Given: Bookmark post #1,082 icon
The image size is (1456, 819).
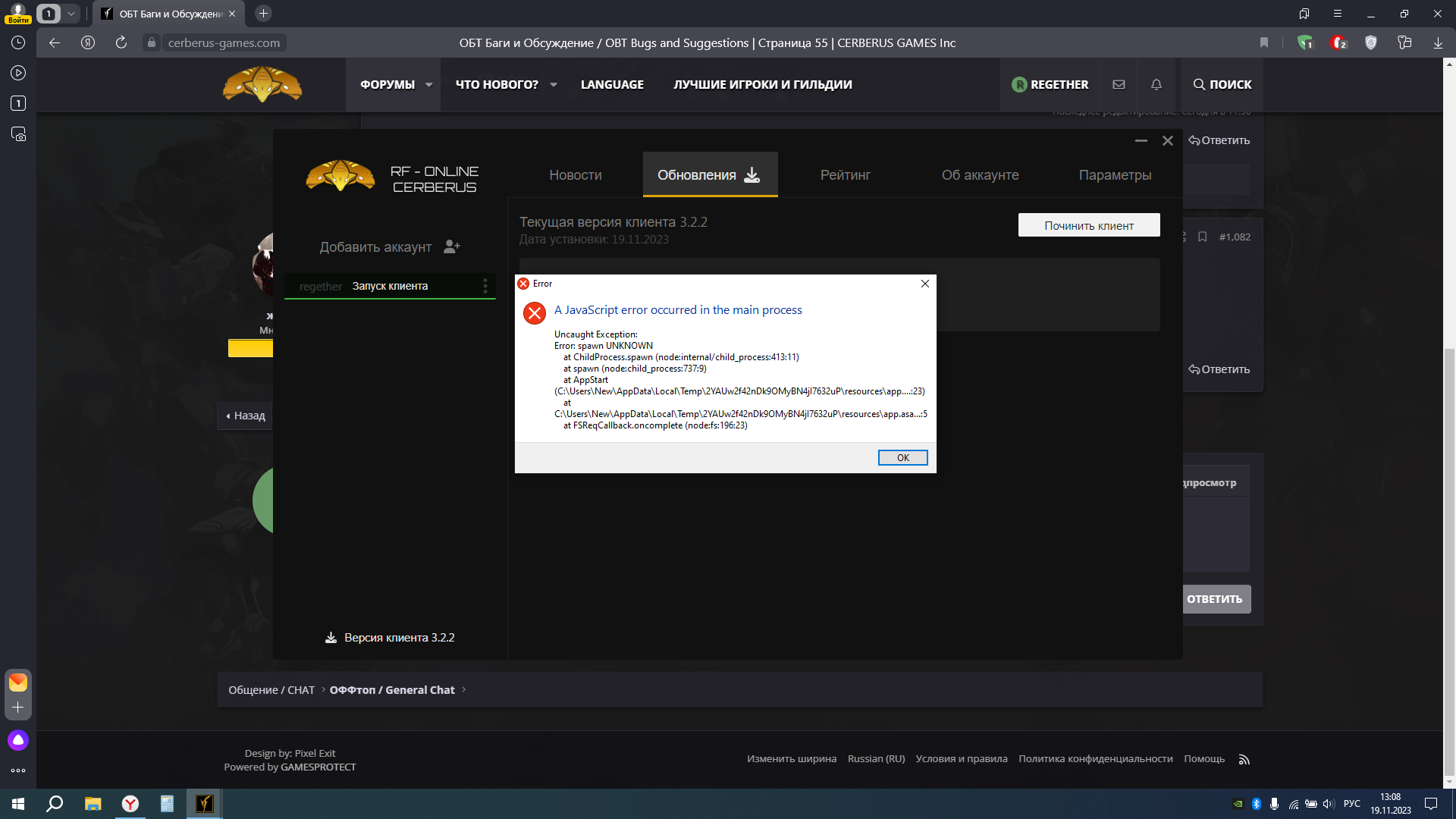Looking at the screenshot, I should [1203, 237].
